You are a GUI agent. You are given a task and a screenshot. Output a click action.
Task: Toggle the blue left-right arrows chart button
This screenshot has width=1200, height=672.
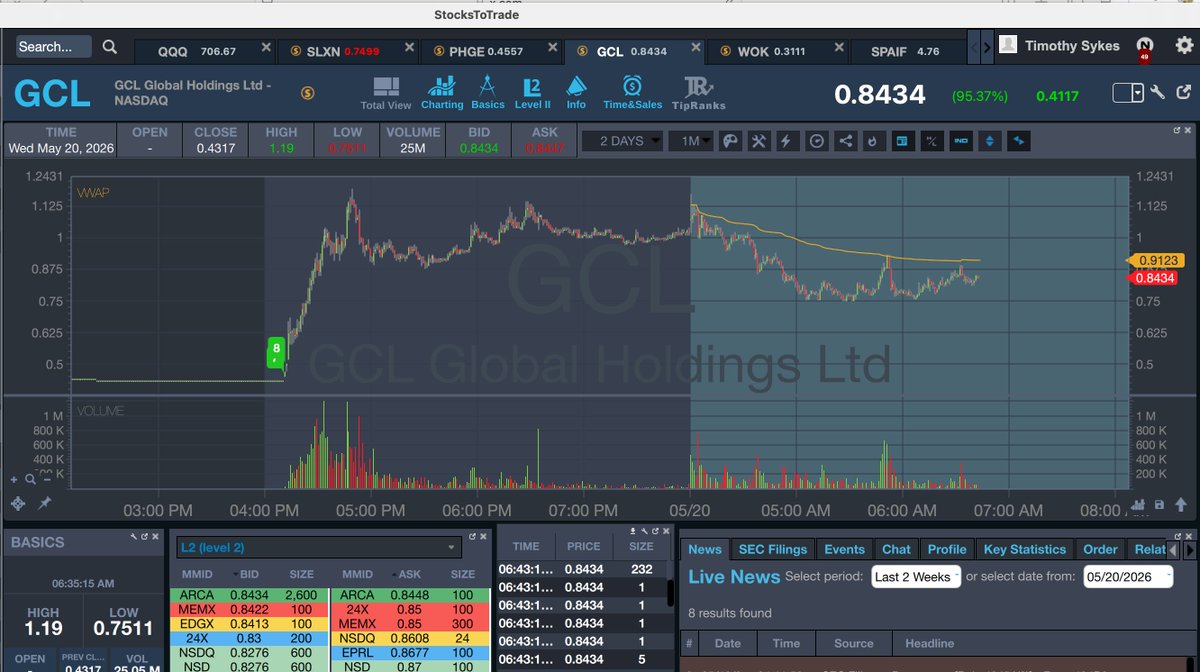(1019, 141)
